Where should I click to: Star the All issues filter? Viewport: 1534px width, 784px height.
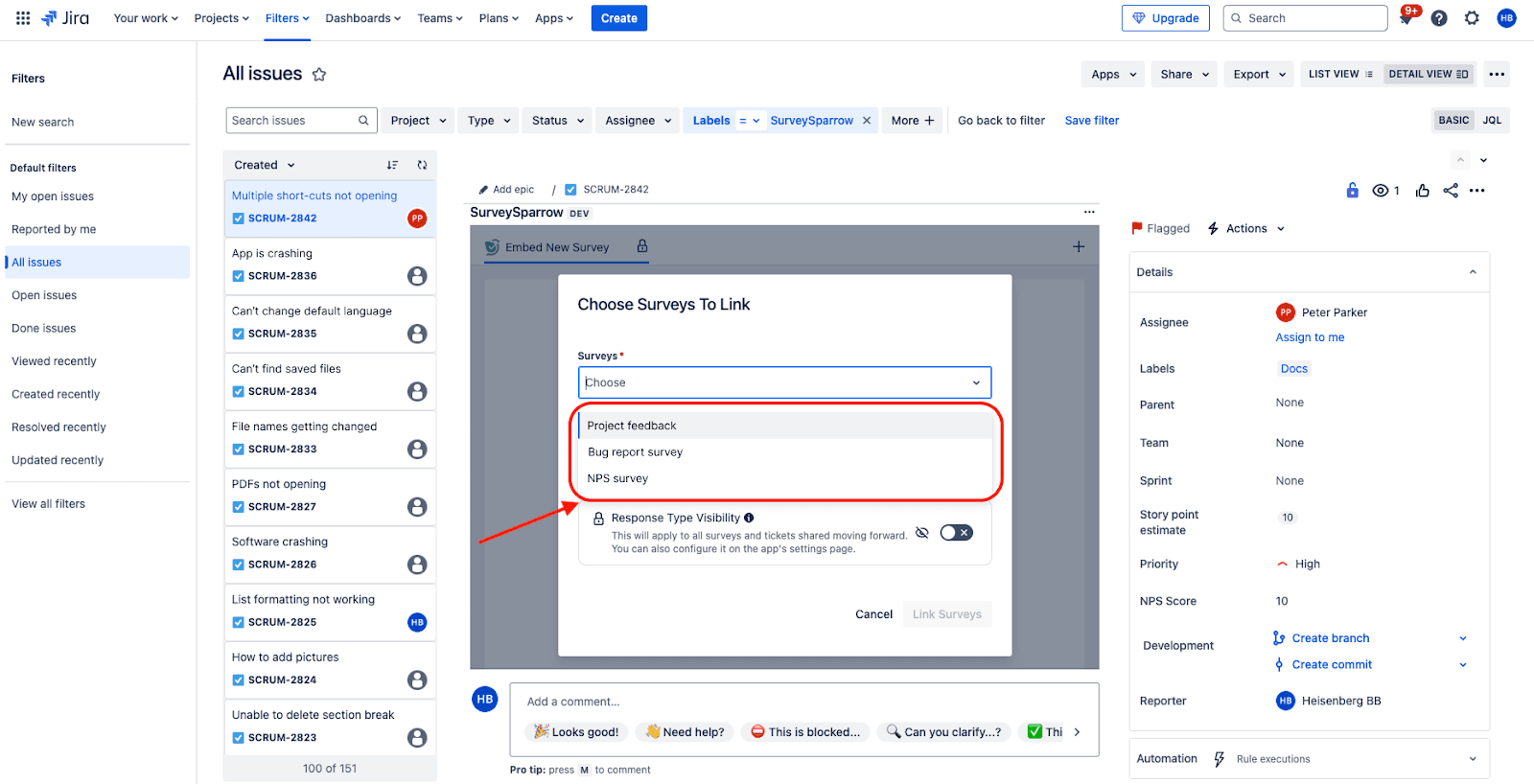click(319, 75)
